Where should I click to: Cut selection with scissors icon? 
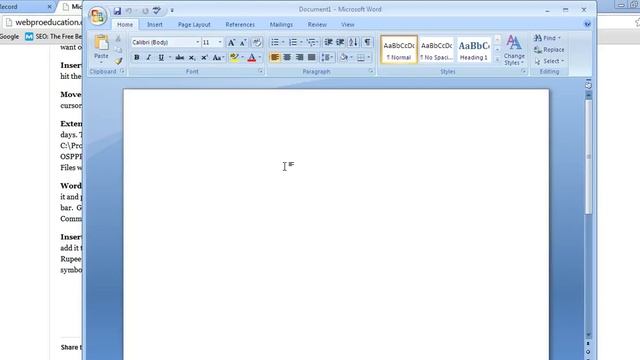click(x=118, y=38)
